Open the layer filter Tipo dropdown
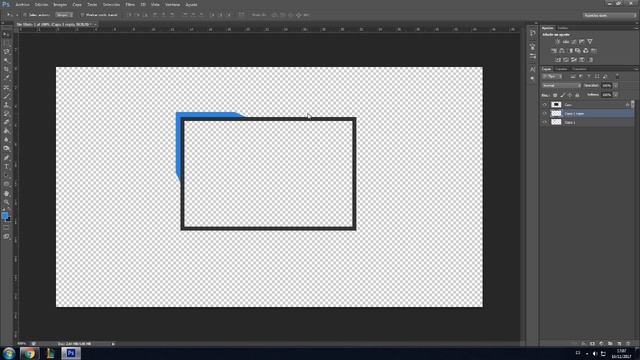This screenshot has height=360, width=640. click(x=552, y=76)
